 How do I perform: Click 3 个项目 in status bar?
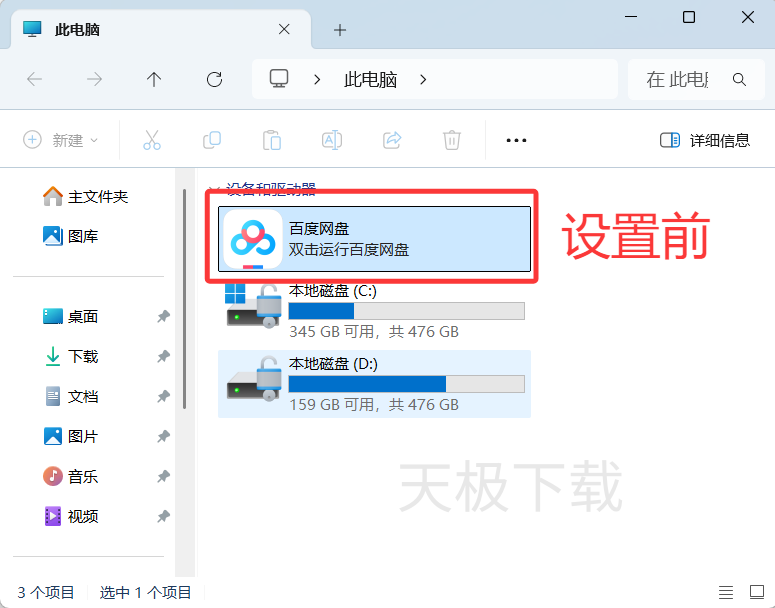click(x=46, y=592)
